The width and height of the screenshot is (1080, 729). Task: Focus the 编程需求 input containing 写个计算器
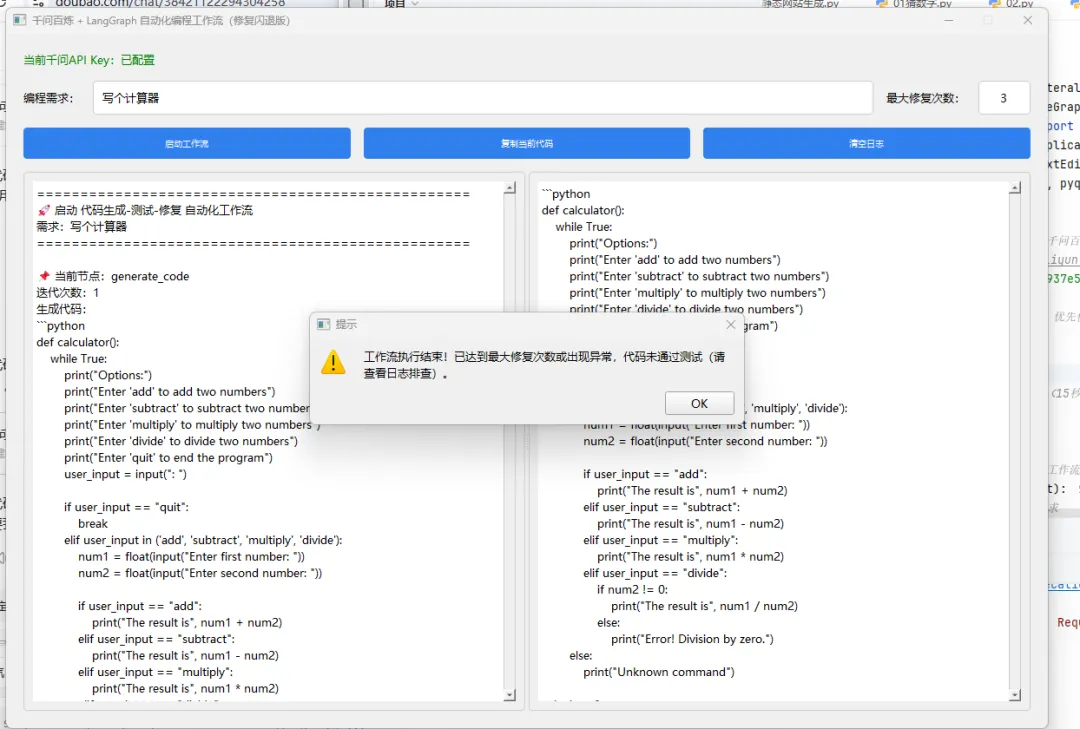click(483, 98)
